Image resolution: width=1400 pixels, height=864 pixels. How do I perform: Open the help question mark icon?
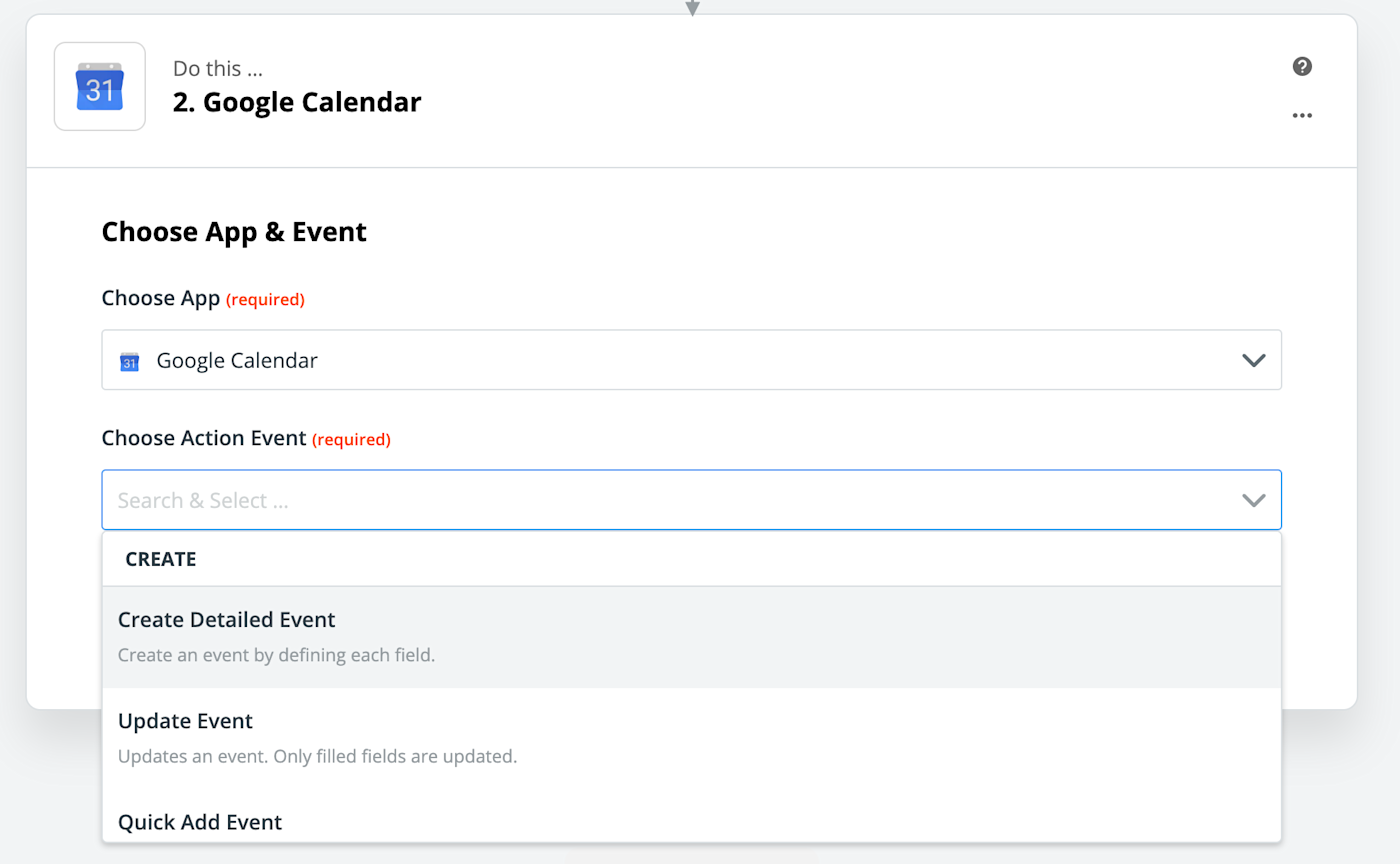click(x=1301, y=66)
